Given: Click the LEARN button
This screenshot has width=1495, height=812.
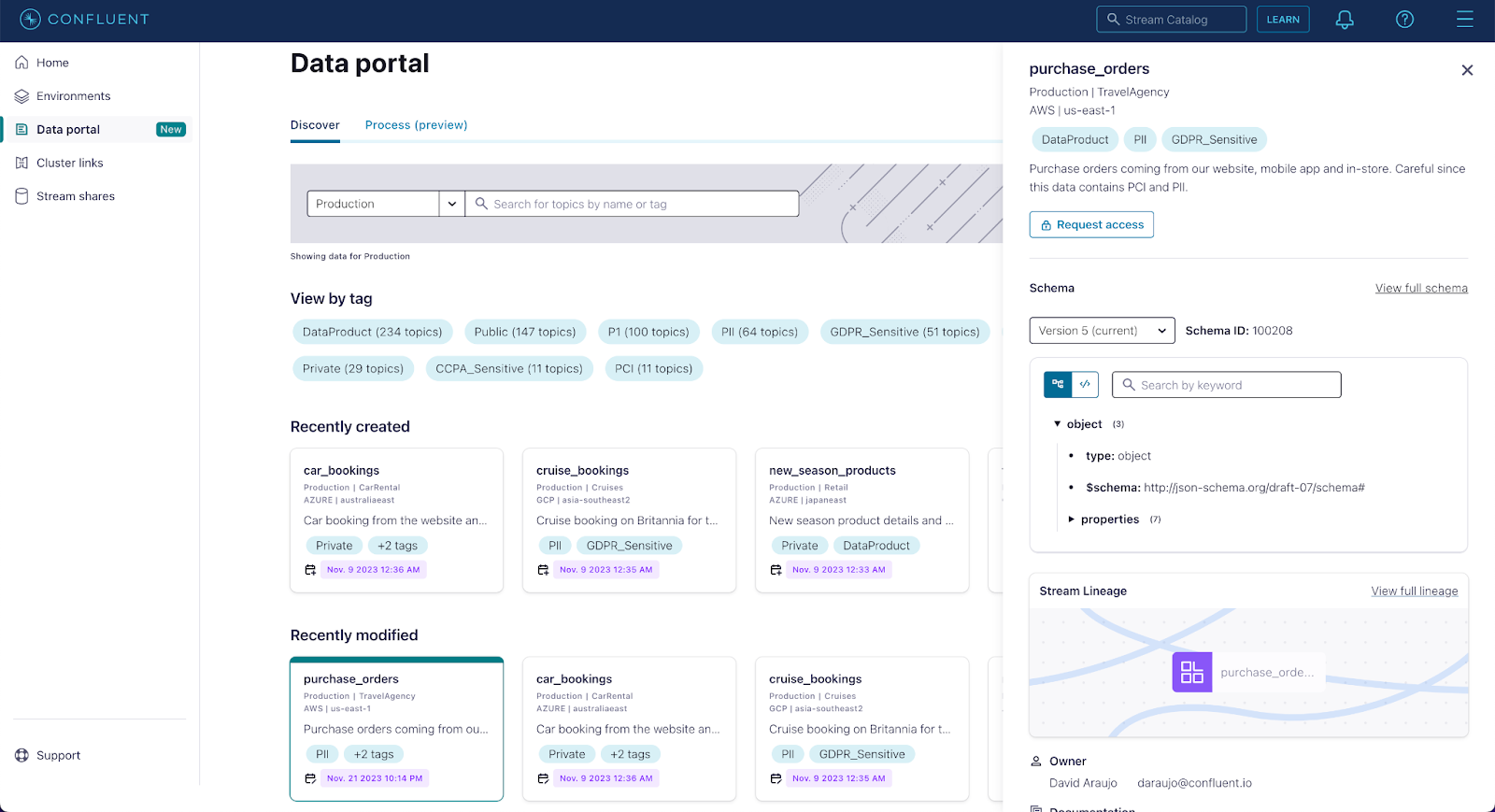Looking at the screenshot, I should (1283, 20).
